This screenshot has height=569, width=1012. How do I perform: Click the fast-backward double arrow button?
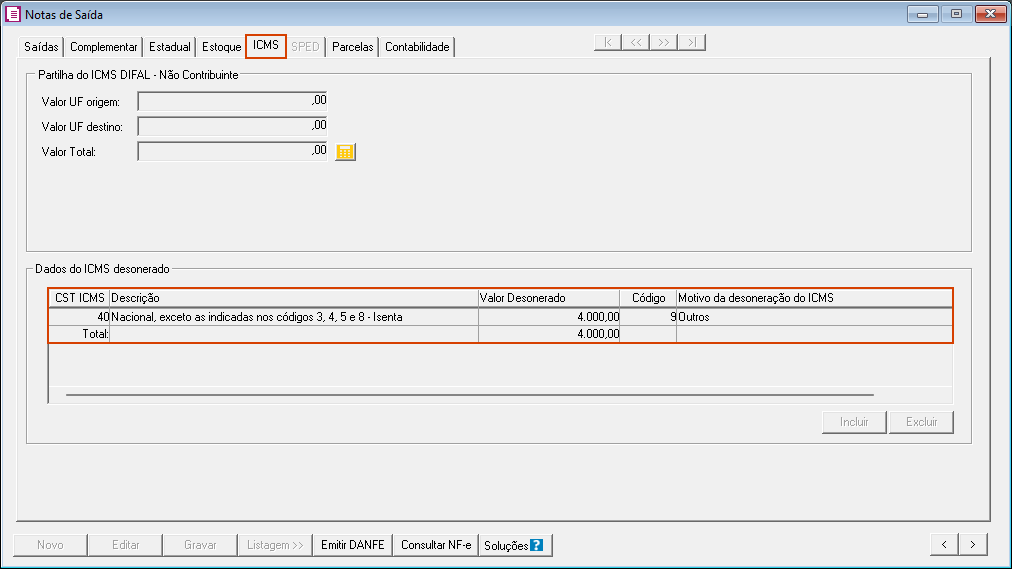635,42
